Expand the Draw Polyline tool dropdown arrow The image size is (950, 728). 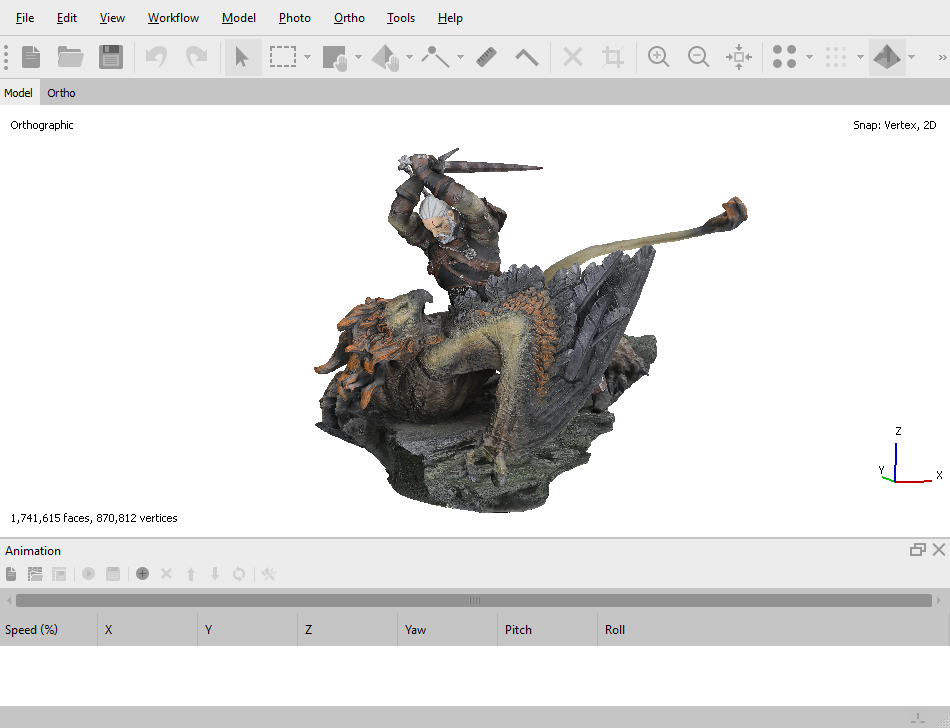pyautogui.click(x=460, y=57)
